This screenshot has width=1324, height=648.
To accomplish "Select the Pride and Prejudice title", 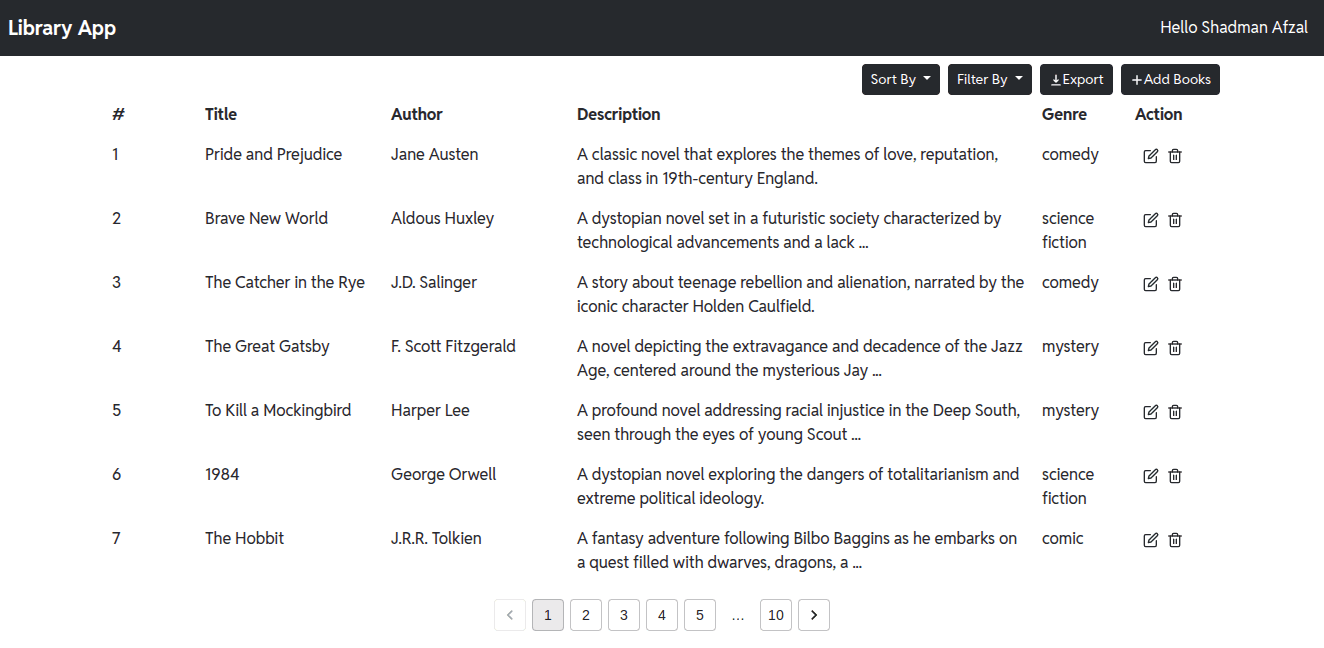I will [274, 154].
